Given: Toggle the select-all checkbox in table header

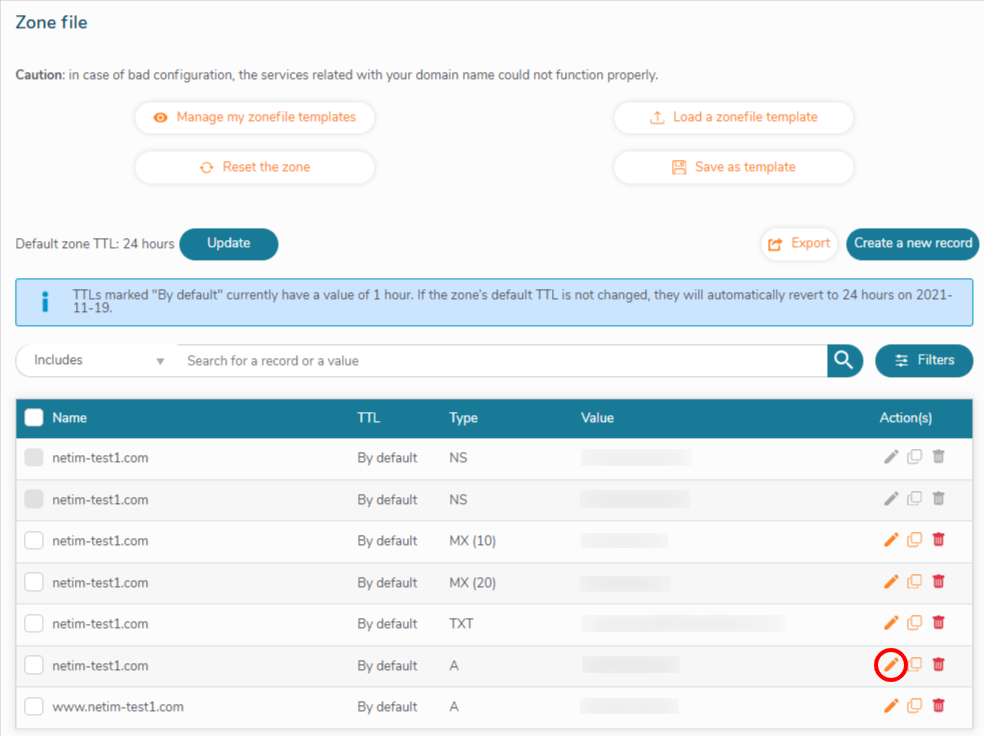Looking at the screenshot, I should coord(34,418).
